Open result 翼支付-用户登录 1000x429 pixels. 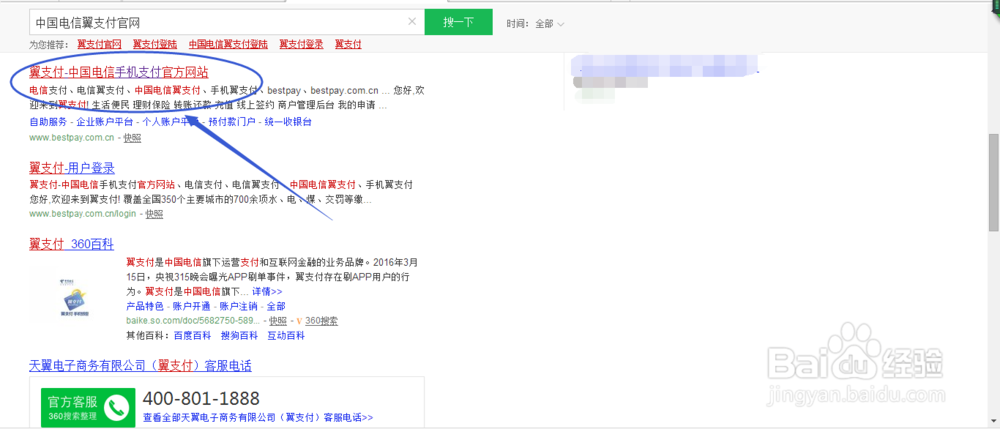point(72,168)
